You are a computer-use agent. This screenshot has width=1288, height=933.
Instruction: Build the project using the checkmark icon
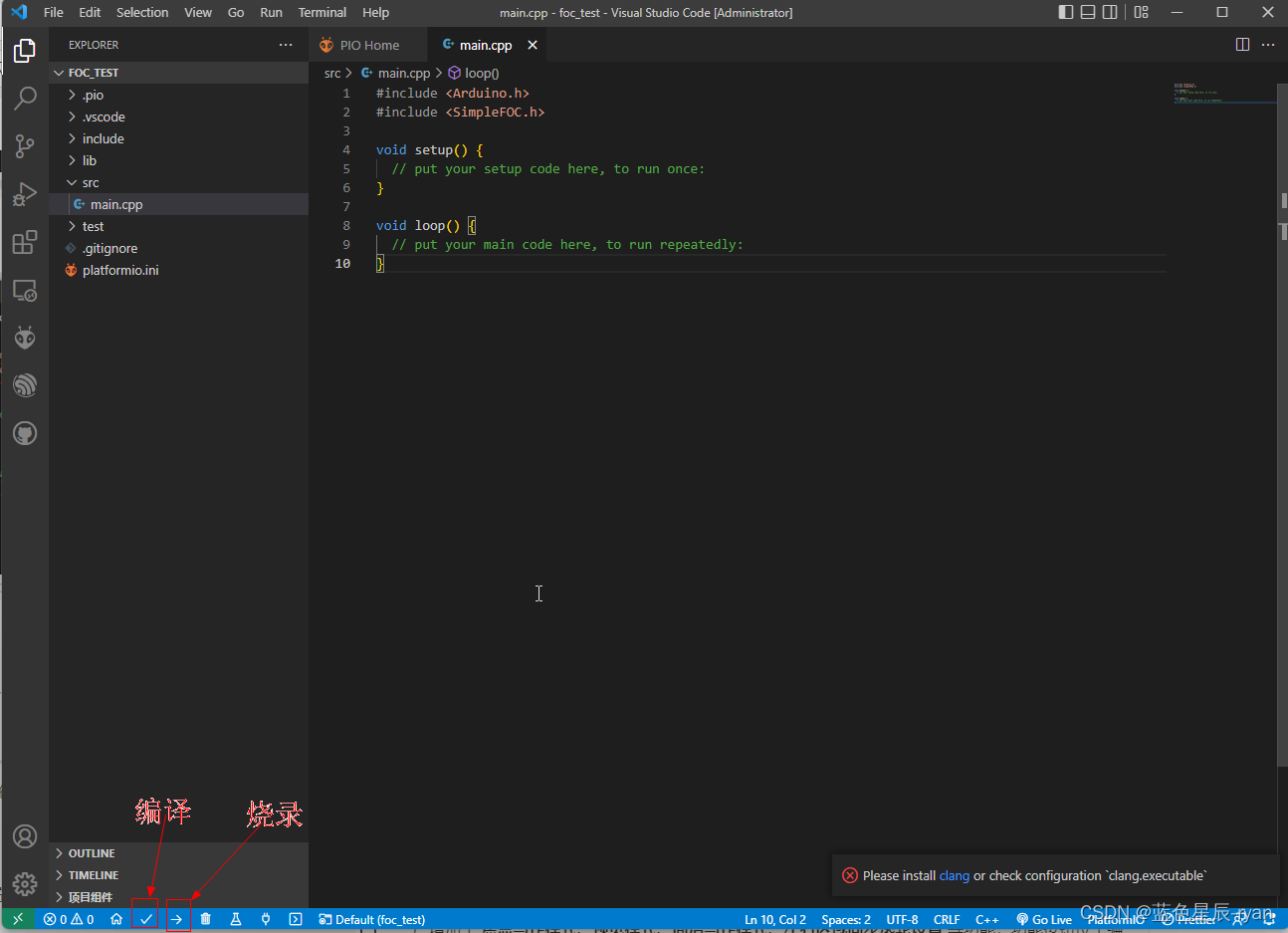click(145, 918)
